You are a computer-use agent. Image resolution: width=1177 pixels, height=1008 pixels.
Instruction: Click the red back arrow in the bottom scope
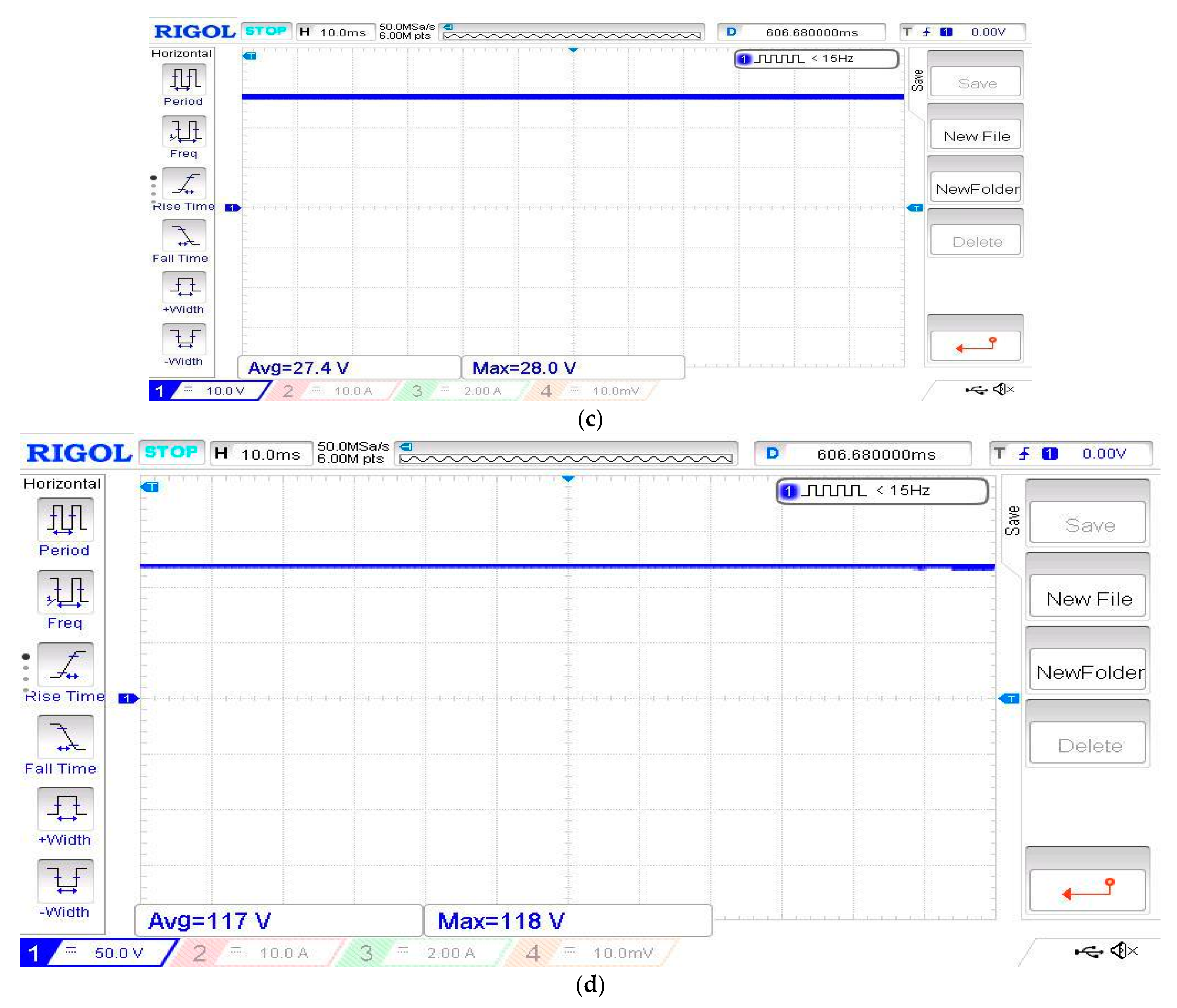pyautogui.click(x=1087, y=889)
